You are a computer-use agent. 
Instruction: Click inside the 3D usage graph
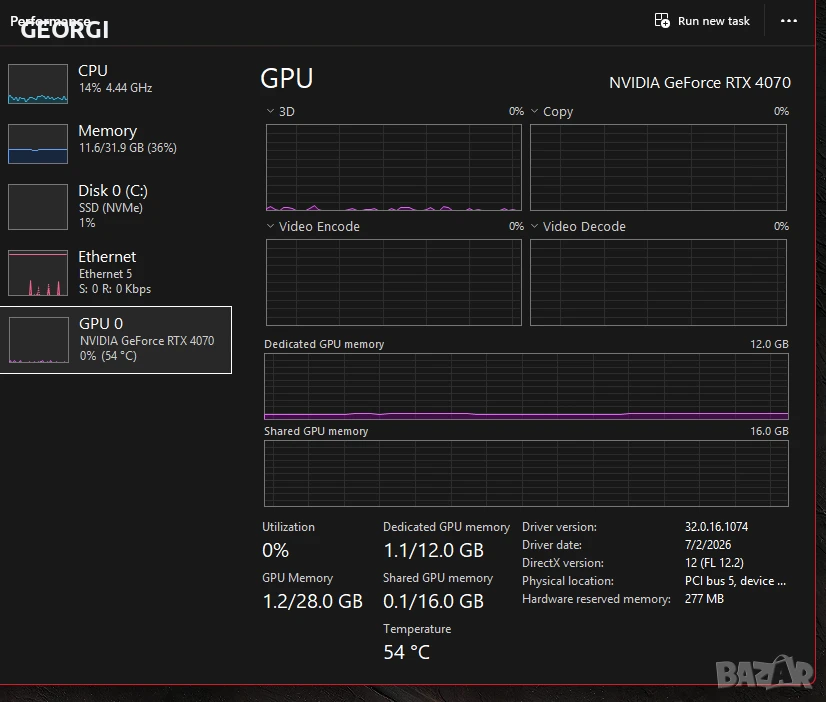pos(394,167)
